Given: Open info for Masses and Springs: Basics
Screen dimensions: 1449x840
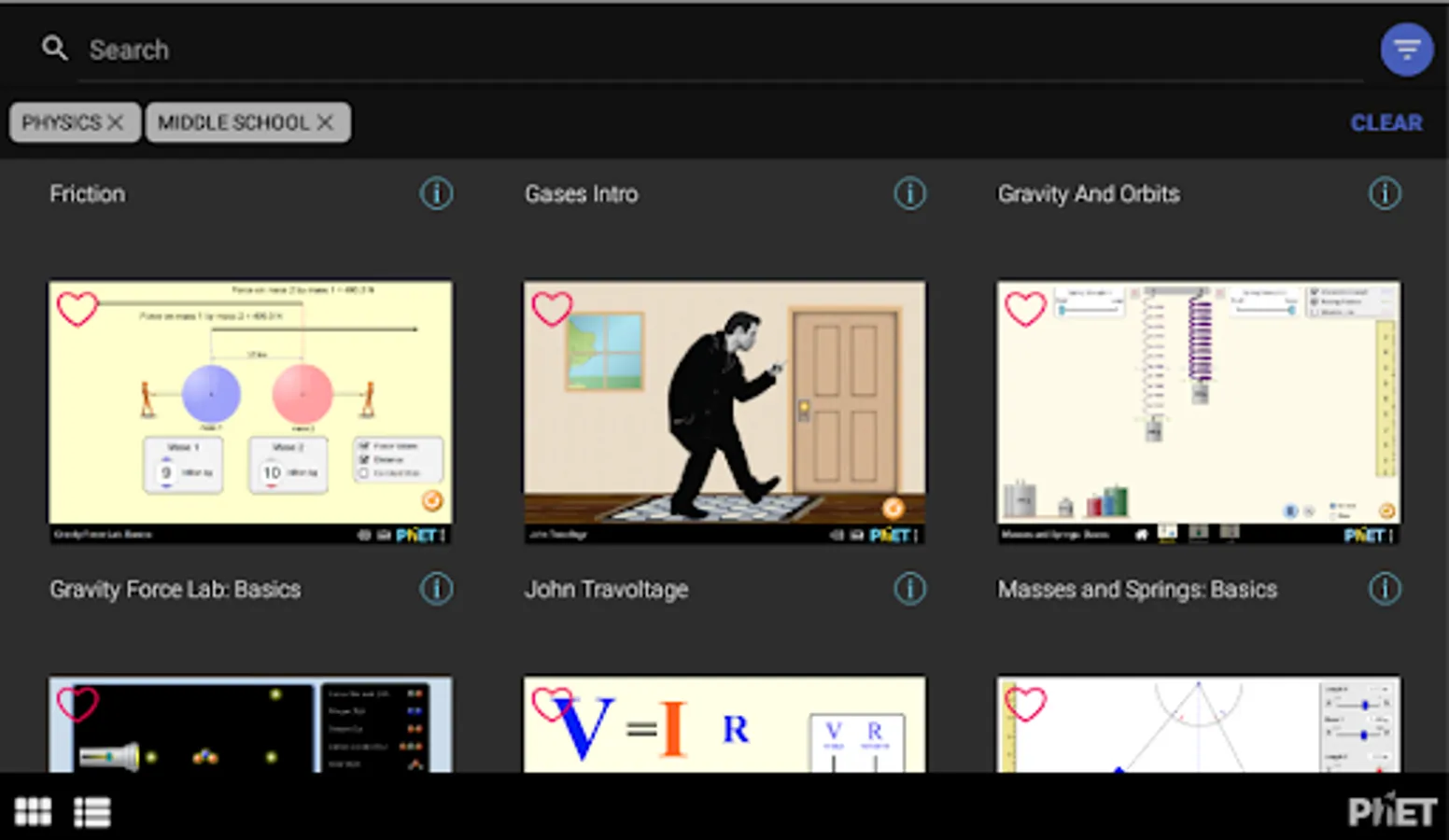Looking at the screenshot, I should coord(1384,589).
